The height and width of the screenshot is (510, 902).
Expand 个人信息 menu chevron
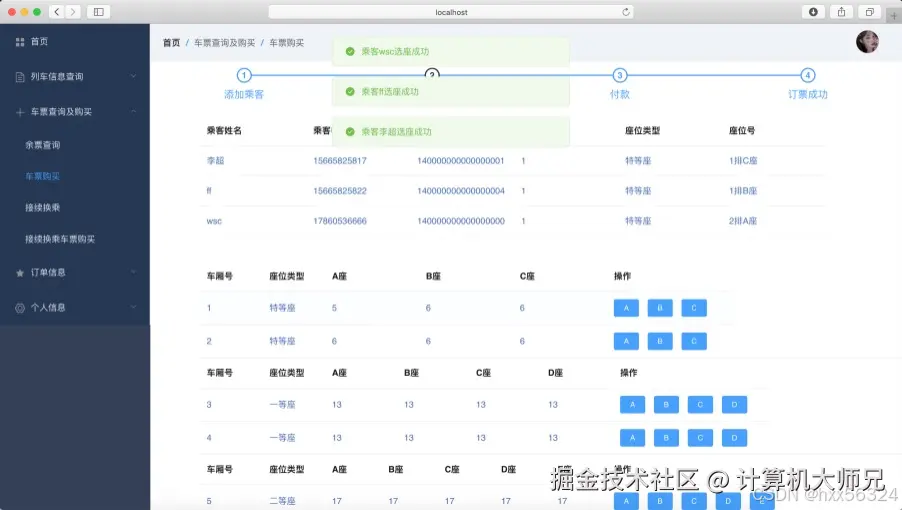click(x=133, y=307)
